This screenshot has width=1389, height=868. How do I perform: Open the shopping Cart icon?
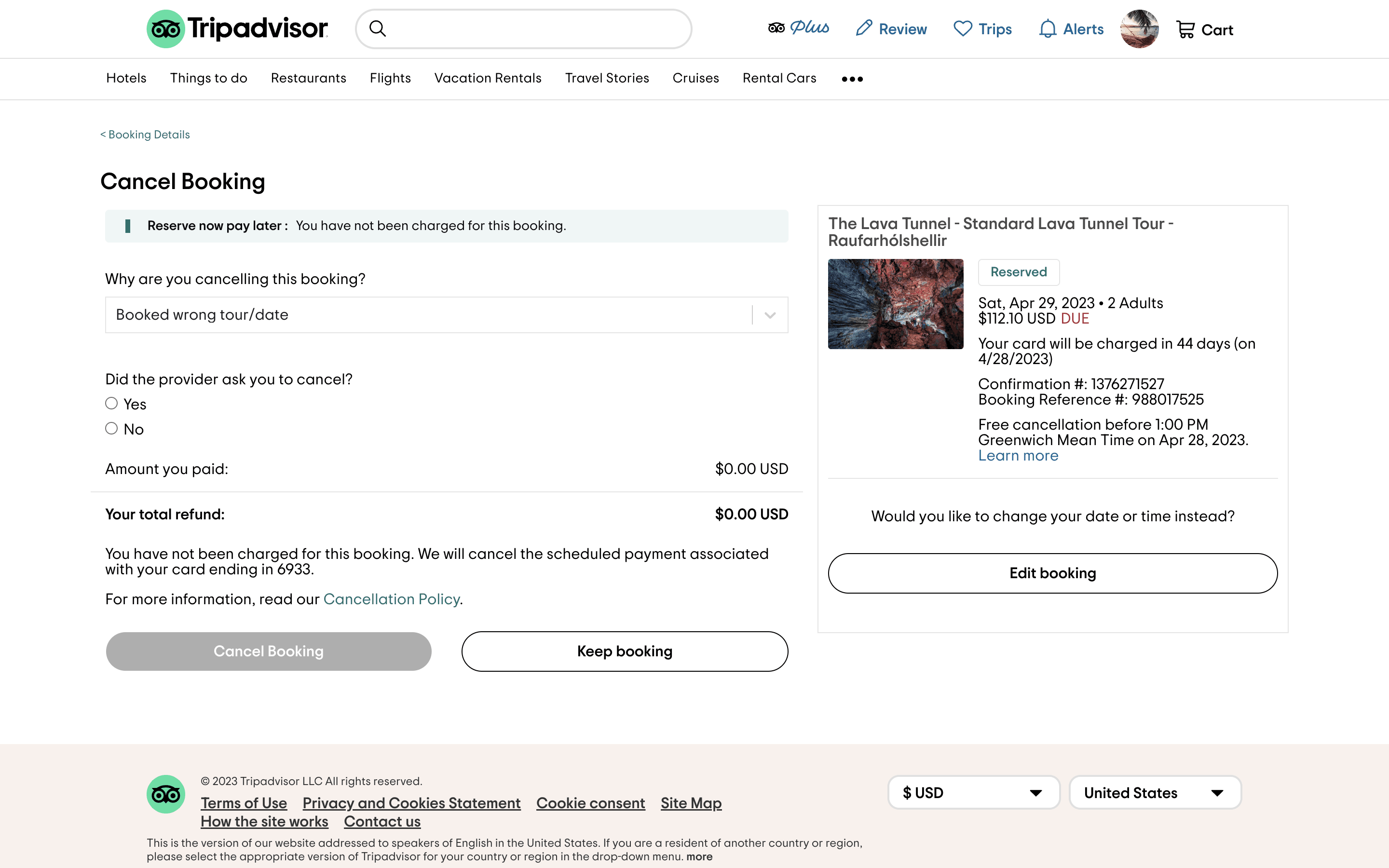[x=1185, y=29]
